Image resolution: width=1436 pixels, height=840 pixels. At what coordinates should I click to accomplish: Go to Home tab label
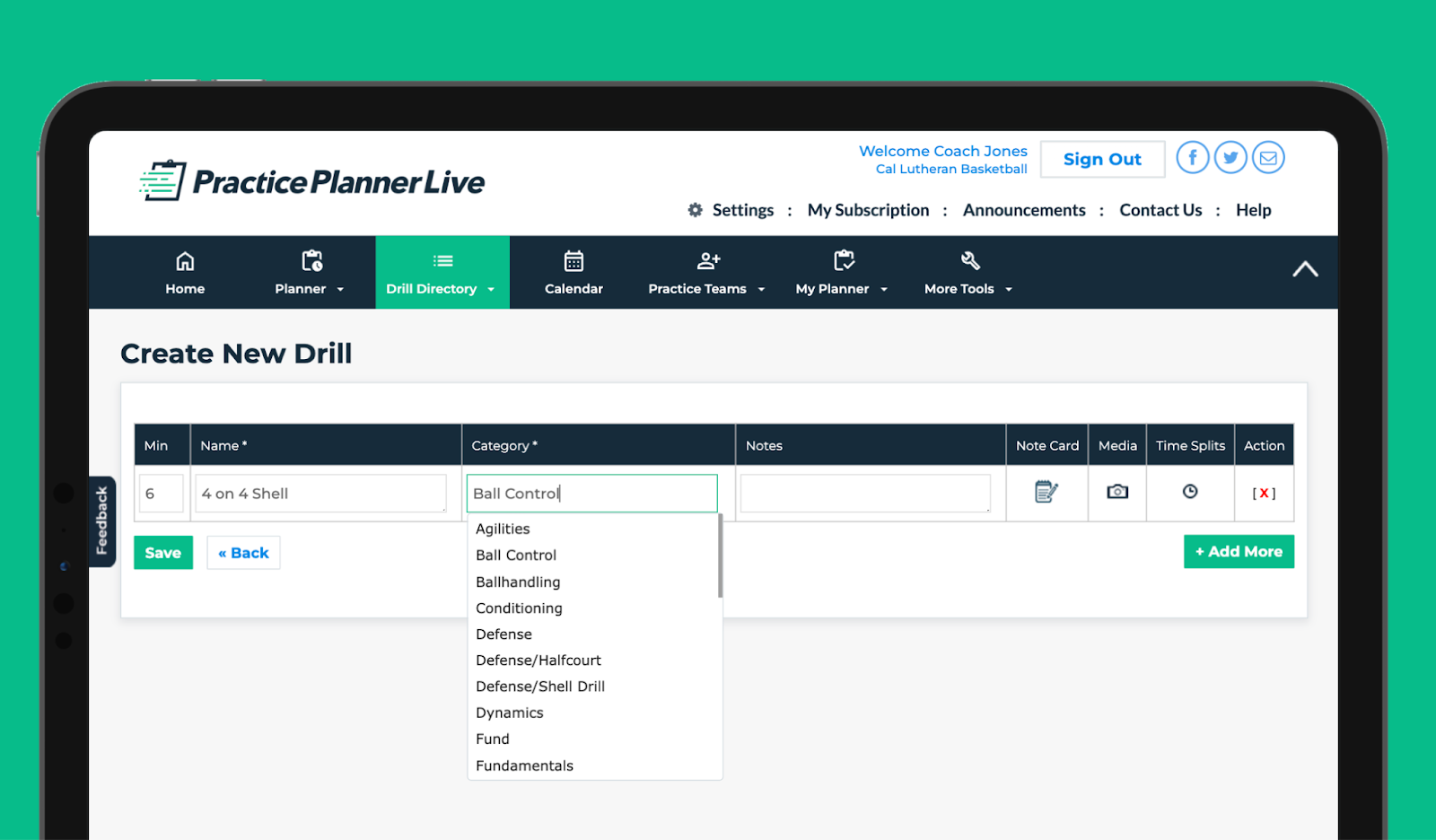coord(185,289)
